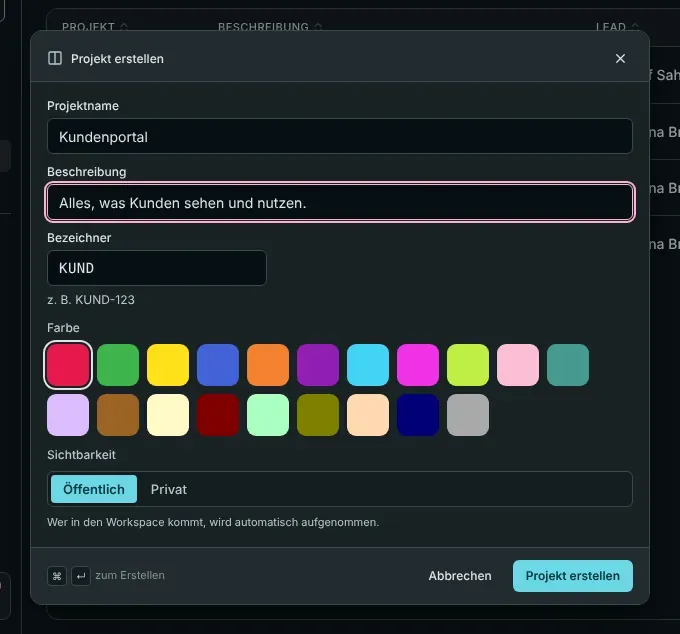Click the Projektname input field

tap(340, 136)
